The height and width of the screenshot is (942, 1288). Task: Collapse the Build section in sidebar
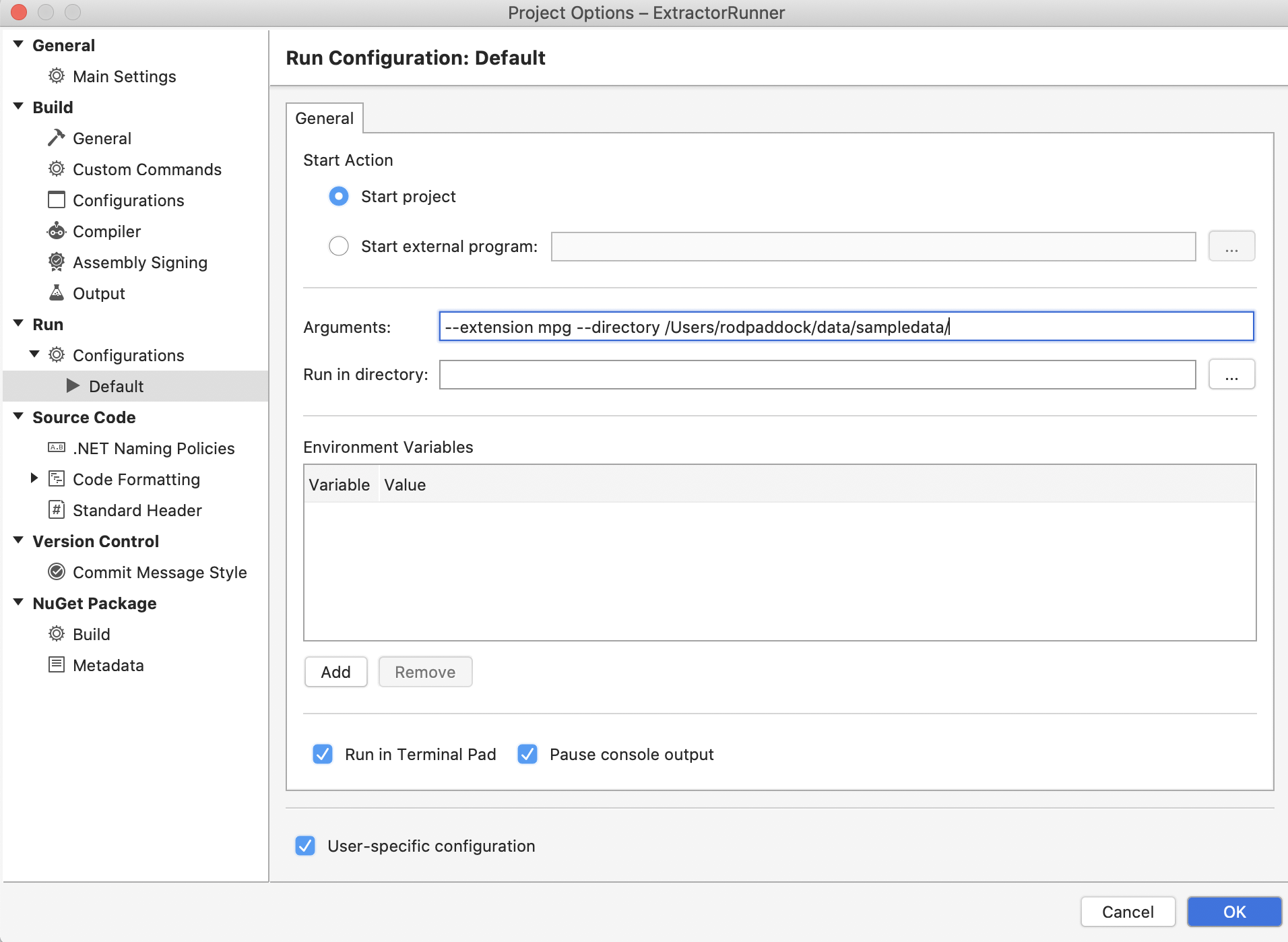click(19, 107)
